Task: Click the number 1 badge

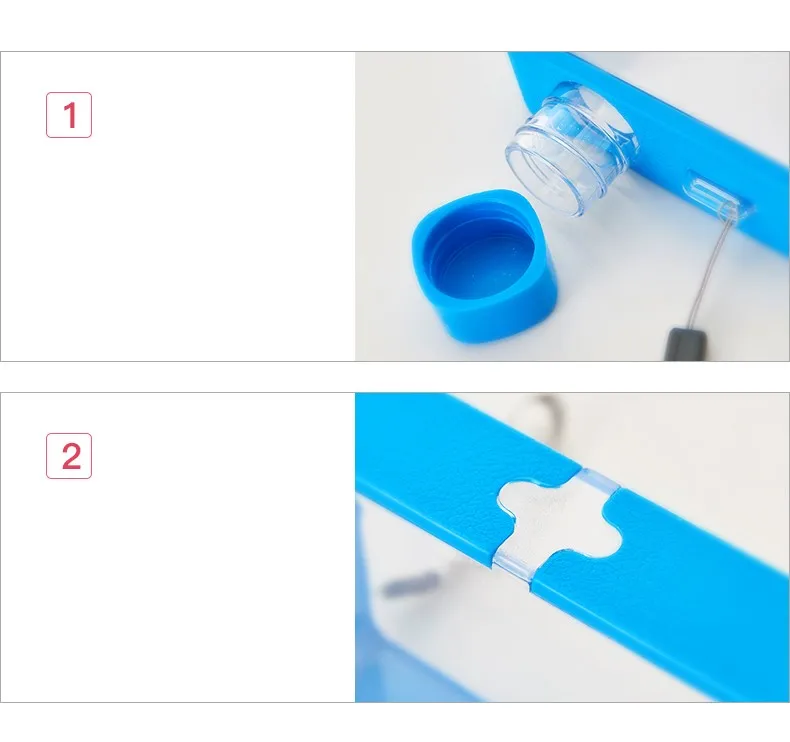Action: (x=69, y=115)
